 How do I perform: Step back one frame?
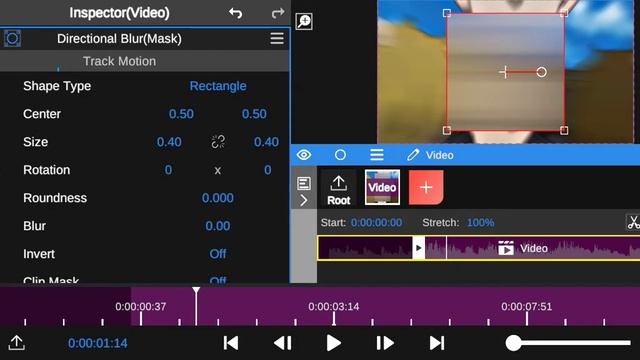[x=282, y=343]
